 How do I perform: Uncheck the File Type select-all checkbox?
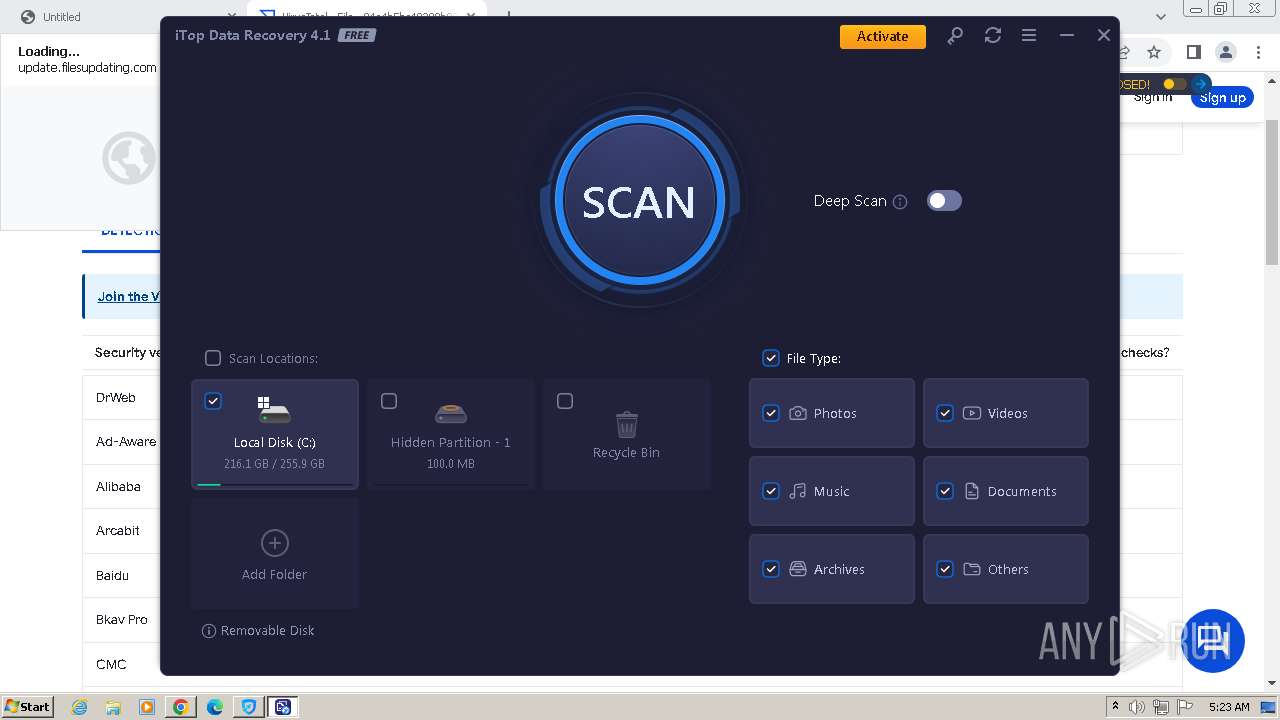(x=771, y=358)
